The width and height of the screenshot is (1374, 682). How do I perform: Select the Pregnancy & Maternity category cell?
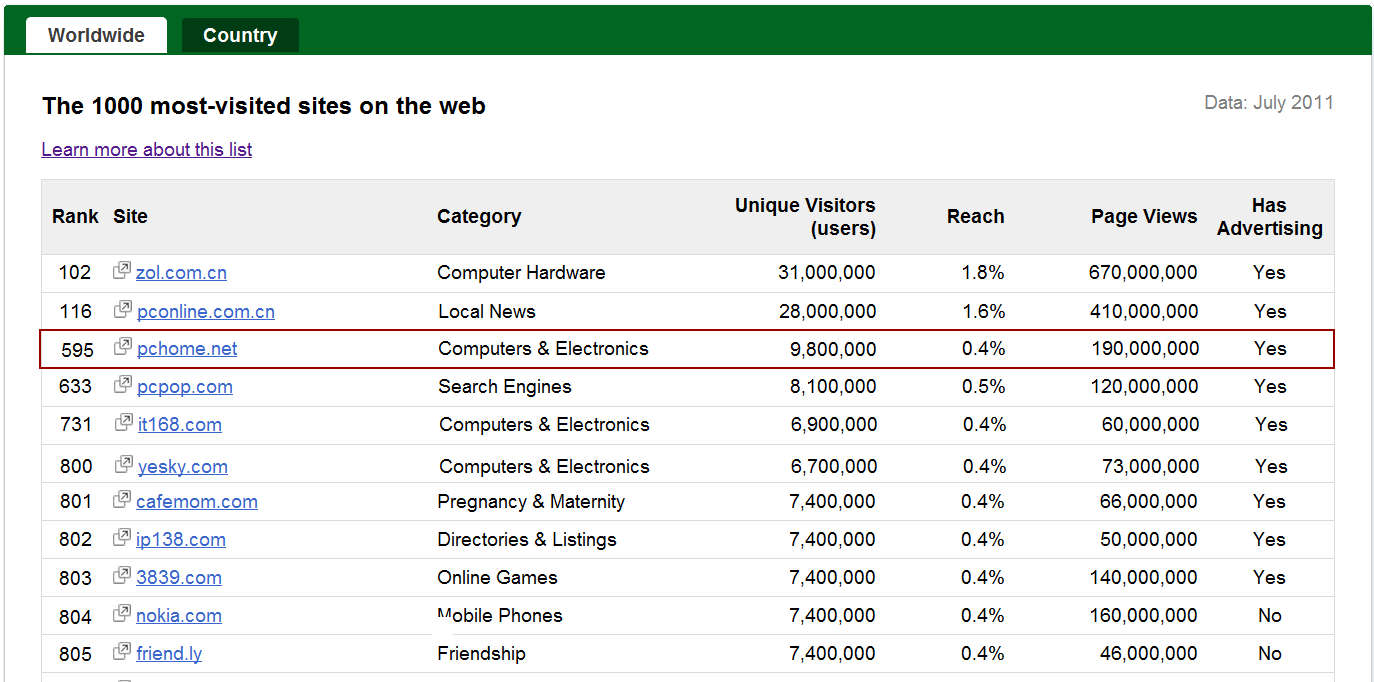click(x=531, y=502)
